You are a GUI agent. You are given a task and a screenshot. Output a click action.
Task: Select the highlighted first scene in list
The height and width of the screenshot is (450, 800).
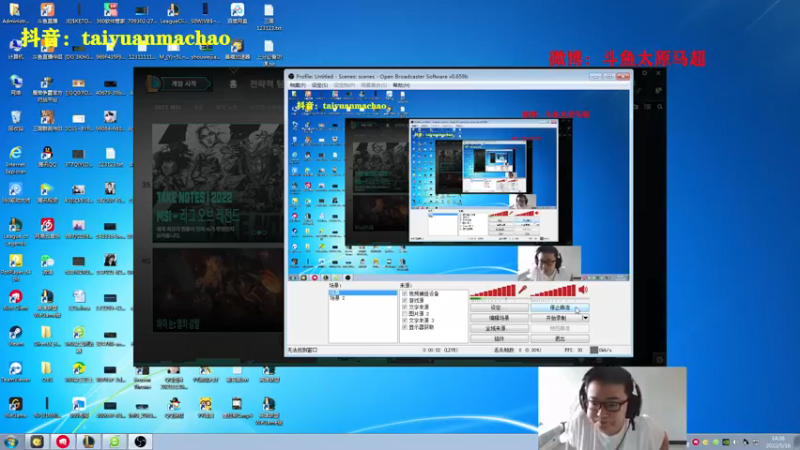coord(362,293)
